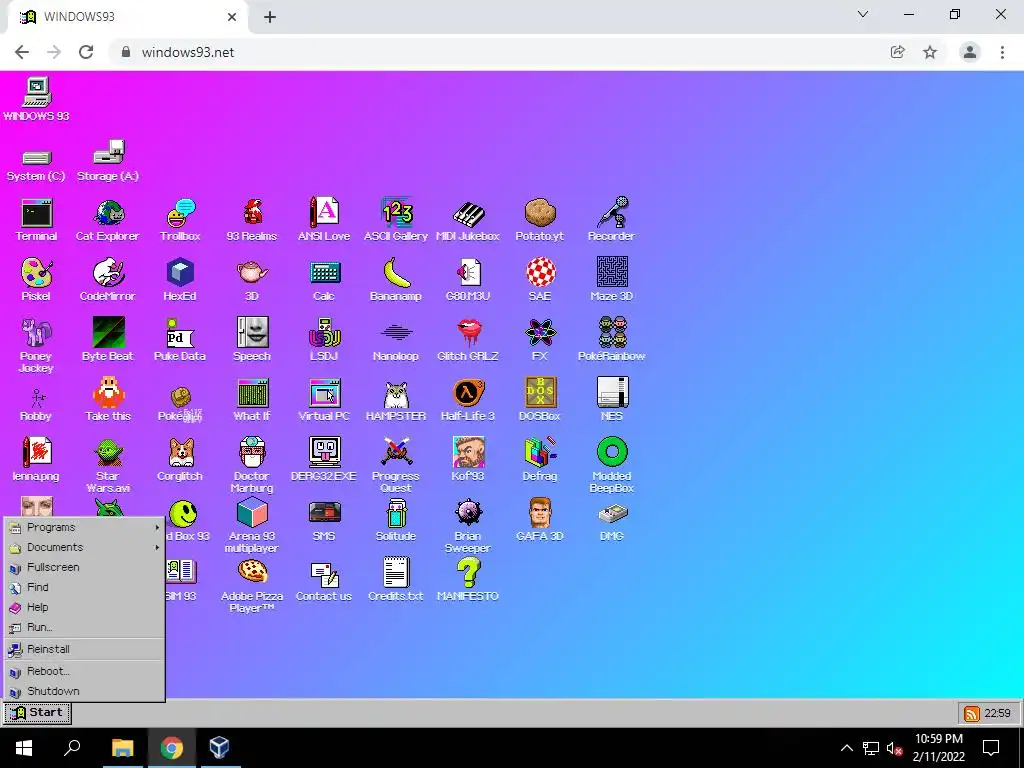Open Storage (A:) floppy drive icon
Image resolution: width=1024 pixels, height=768 pixels.
(x=108, y=161)
